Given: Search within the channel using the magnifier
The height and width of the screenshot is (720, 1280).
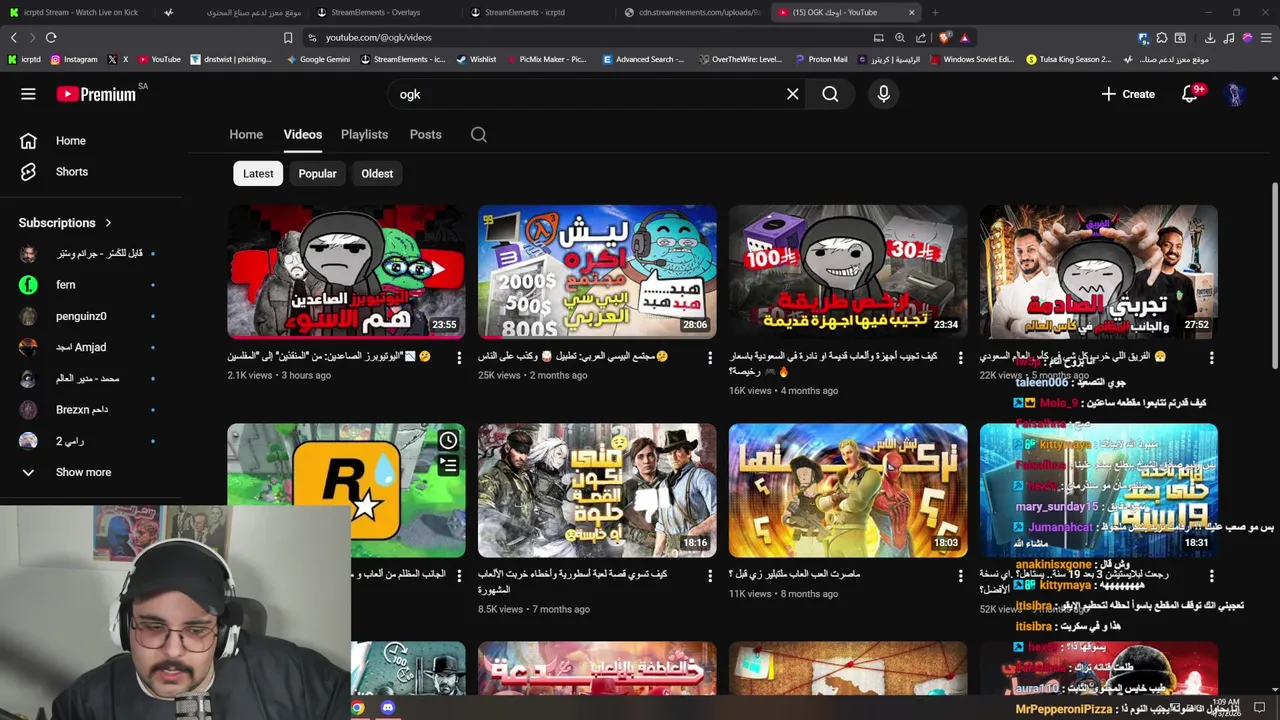Looking at the screenshot, I should (x=479, y=135).
